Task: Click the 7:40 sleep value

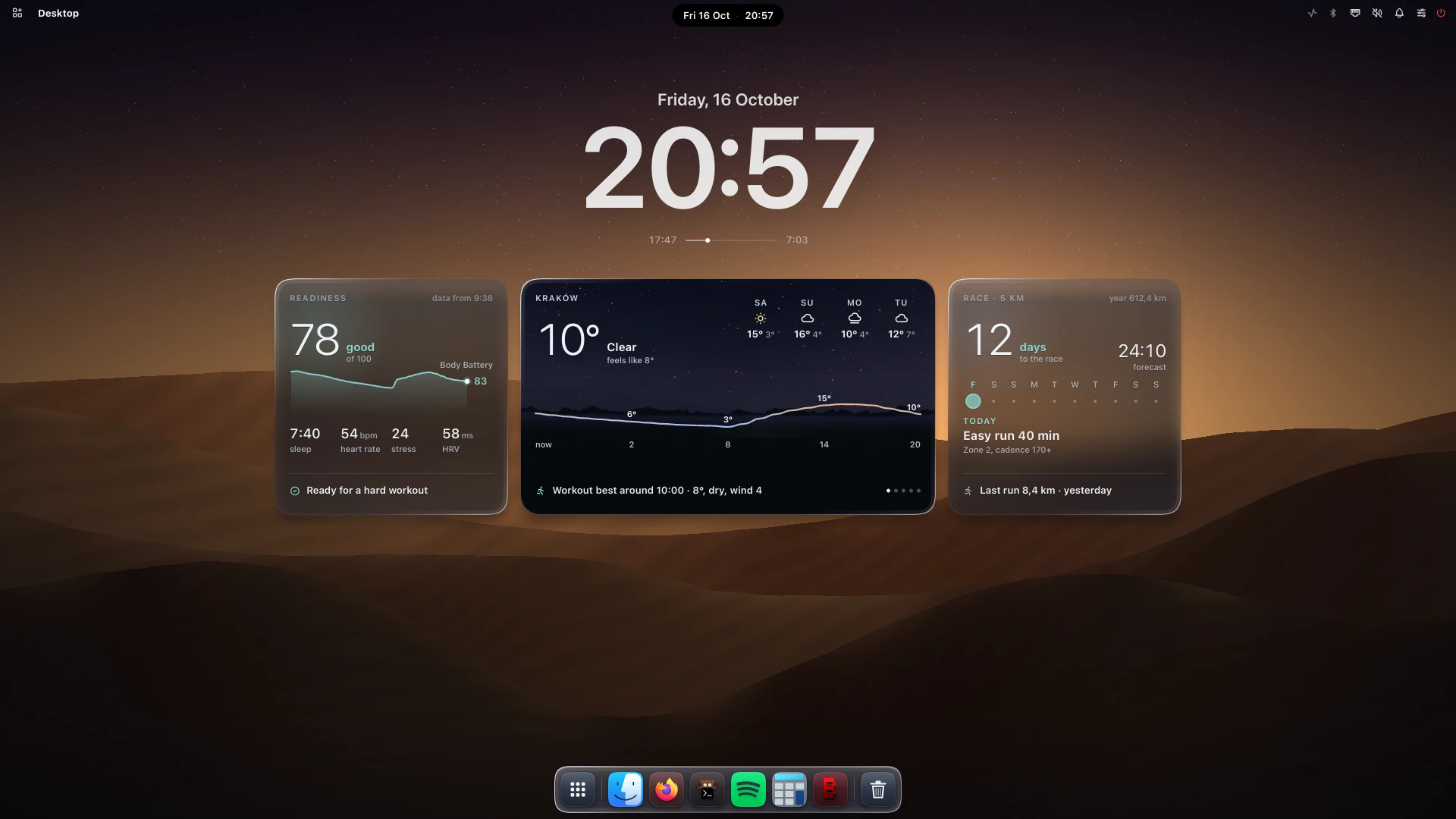Action: [305, 433]
